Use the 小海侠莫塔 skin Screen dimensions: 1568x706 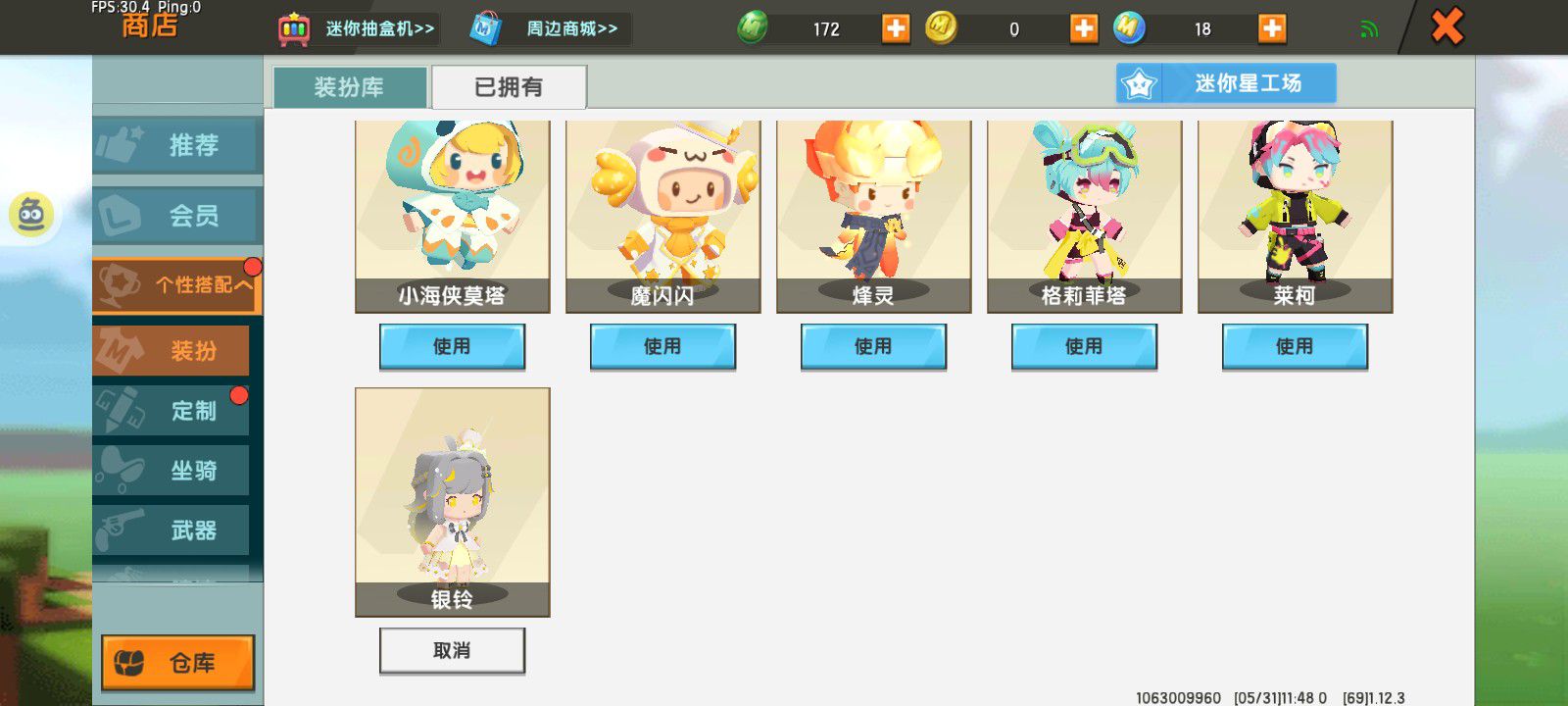[452, 347]
